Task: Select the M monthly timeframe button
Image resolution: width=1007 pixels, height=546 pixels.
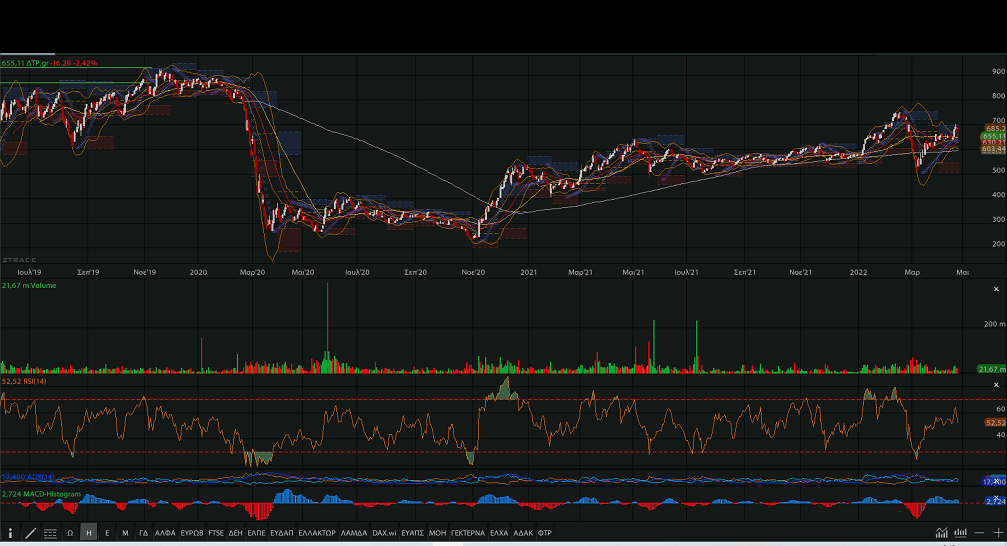Action: click(125, 533)
